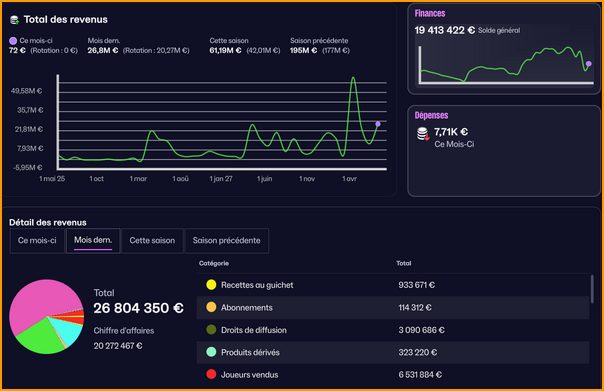Click the 3 090 686 € value
The width and height of the screenshot is (604, 391).
[x=421, y=330]
